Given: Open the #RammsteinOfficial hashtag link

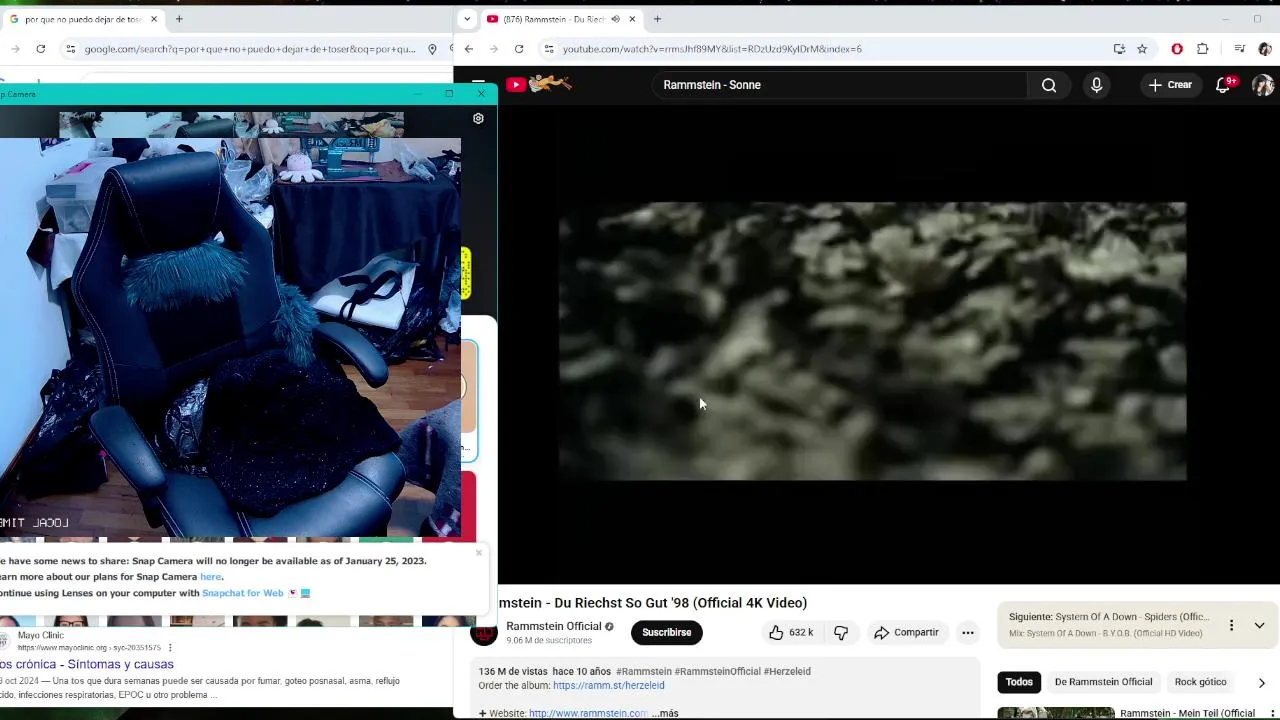Looking at the screenshot, I should coord(718,672).
